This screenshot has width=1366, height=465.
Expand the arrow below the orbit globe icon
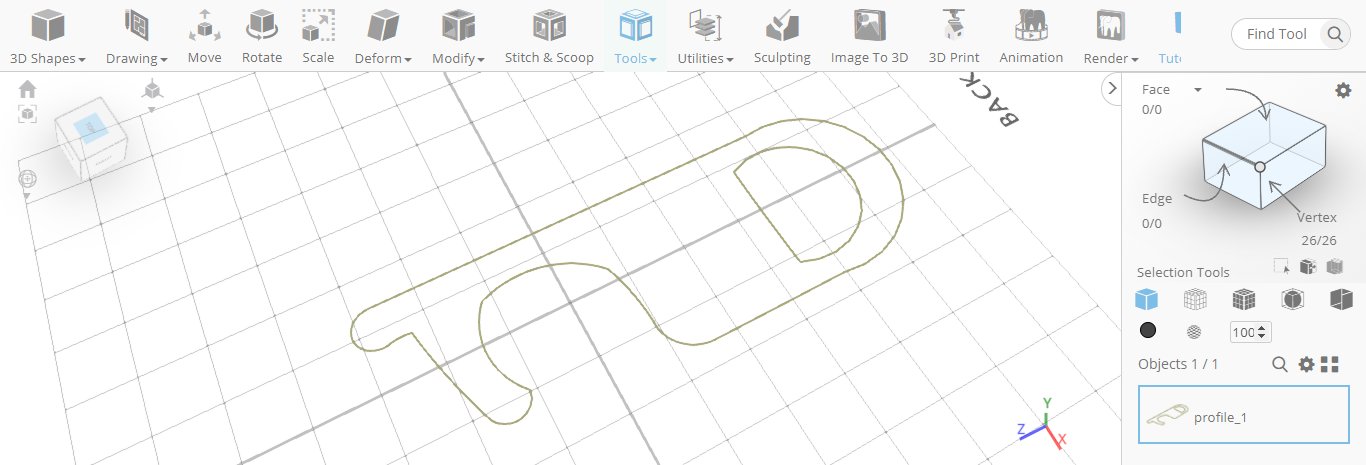click(x=27, y=197)
